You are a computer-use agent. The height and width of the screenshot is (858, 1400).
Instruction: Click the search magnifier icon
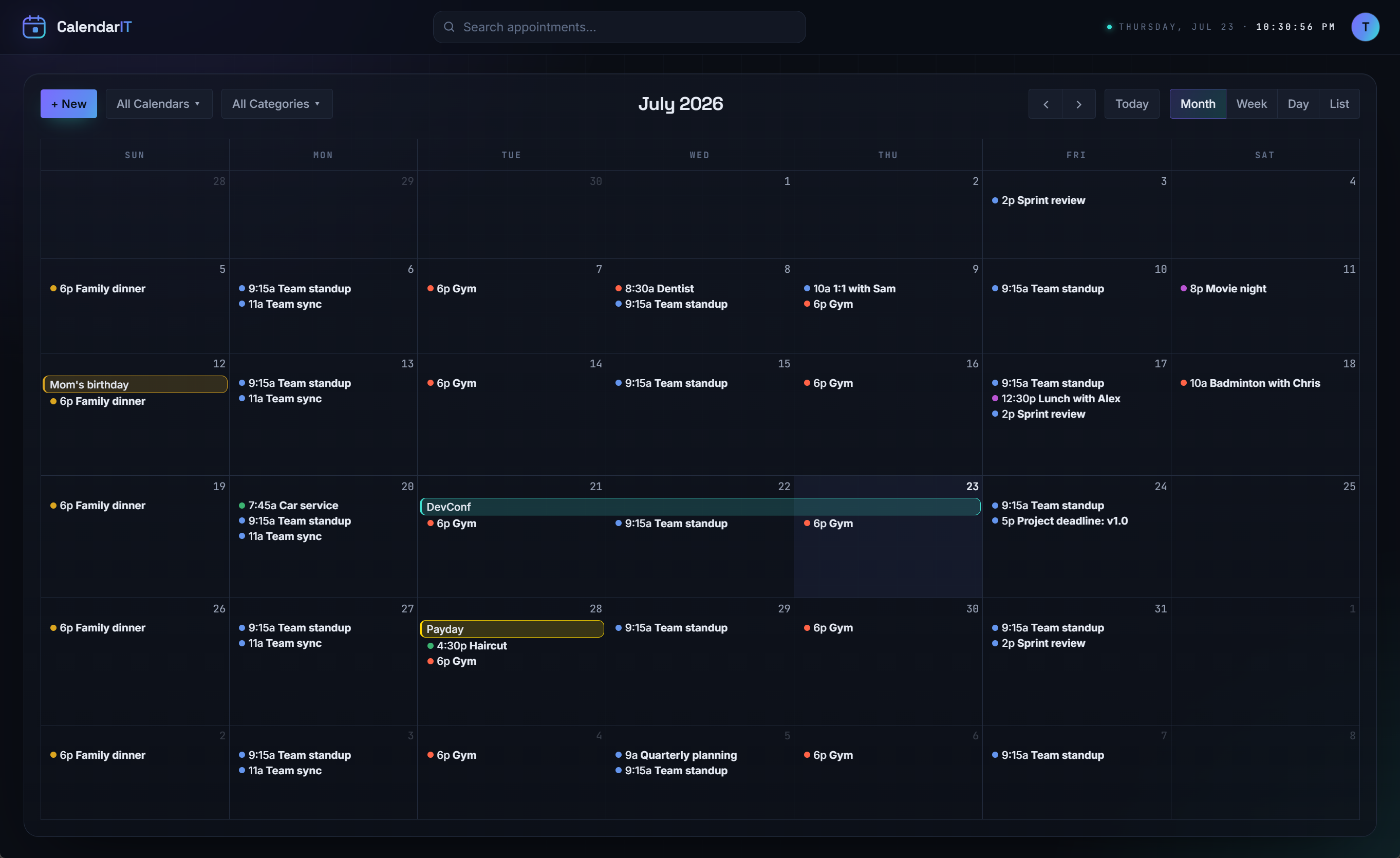tap(449, 27)
